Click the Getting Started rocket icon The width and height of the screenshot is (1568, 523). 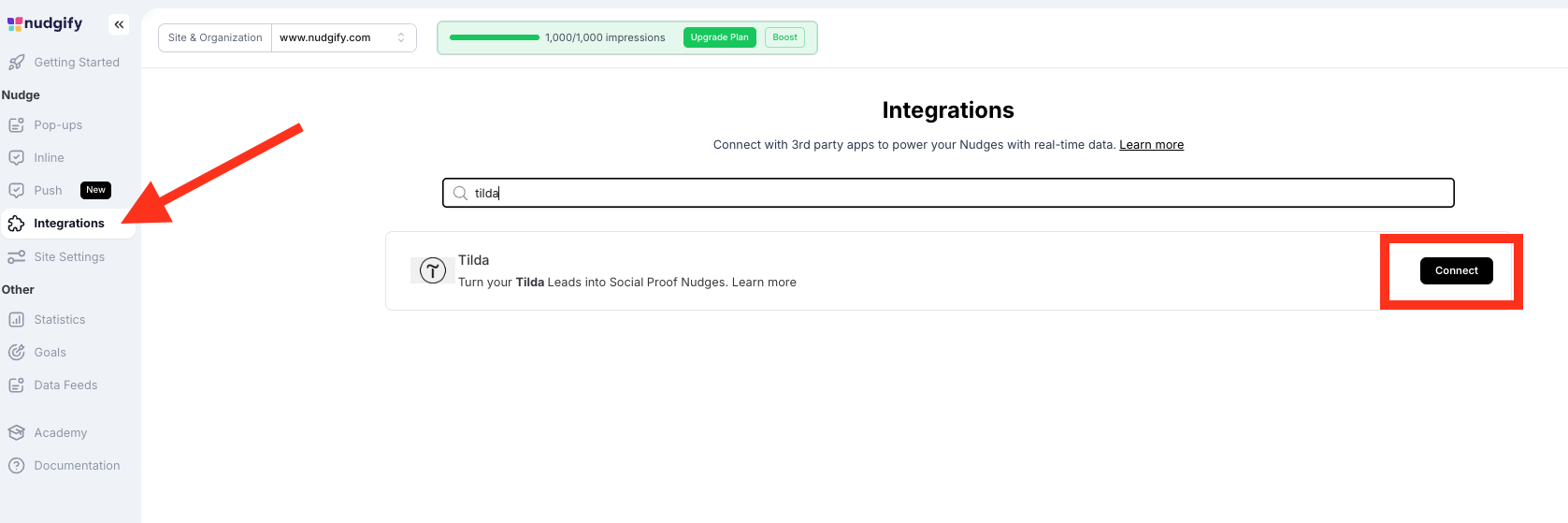pos(16,63)
